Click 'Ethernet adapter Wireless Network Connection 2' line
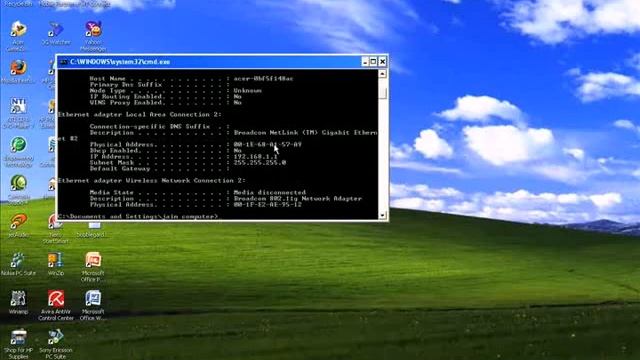 click(151, 180)
